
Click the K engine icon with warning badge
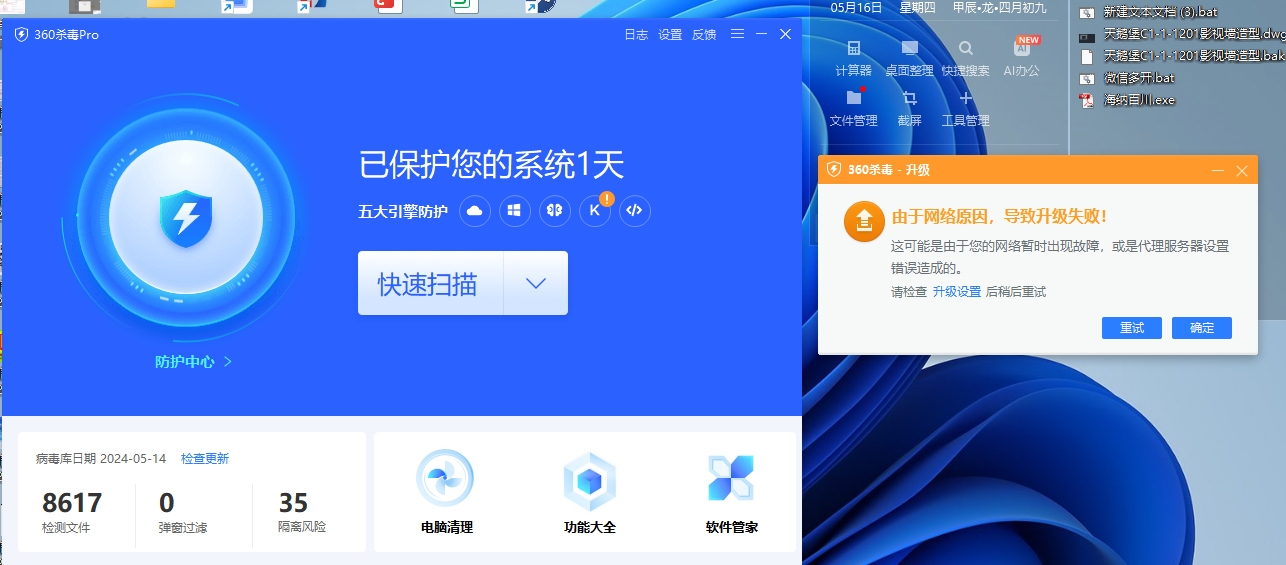(595, 211)
